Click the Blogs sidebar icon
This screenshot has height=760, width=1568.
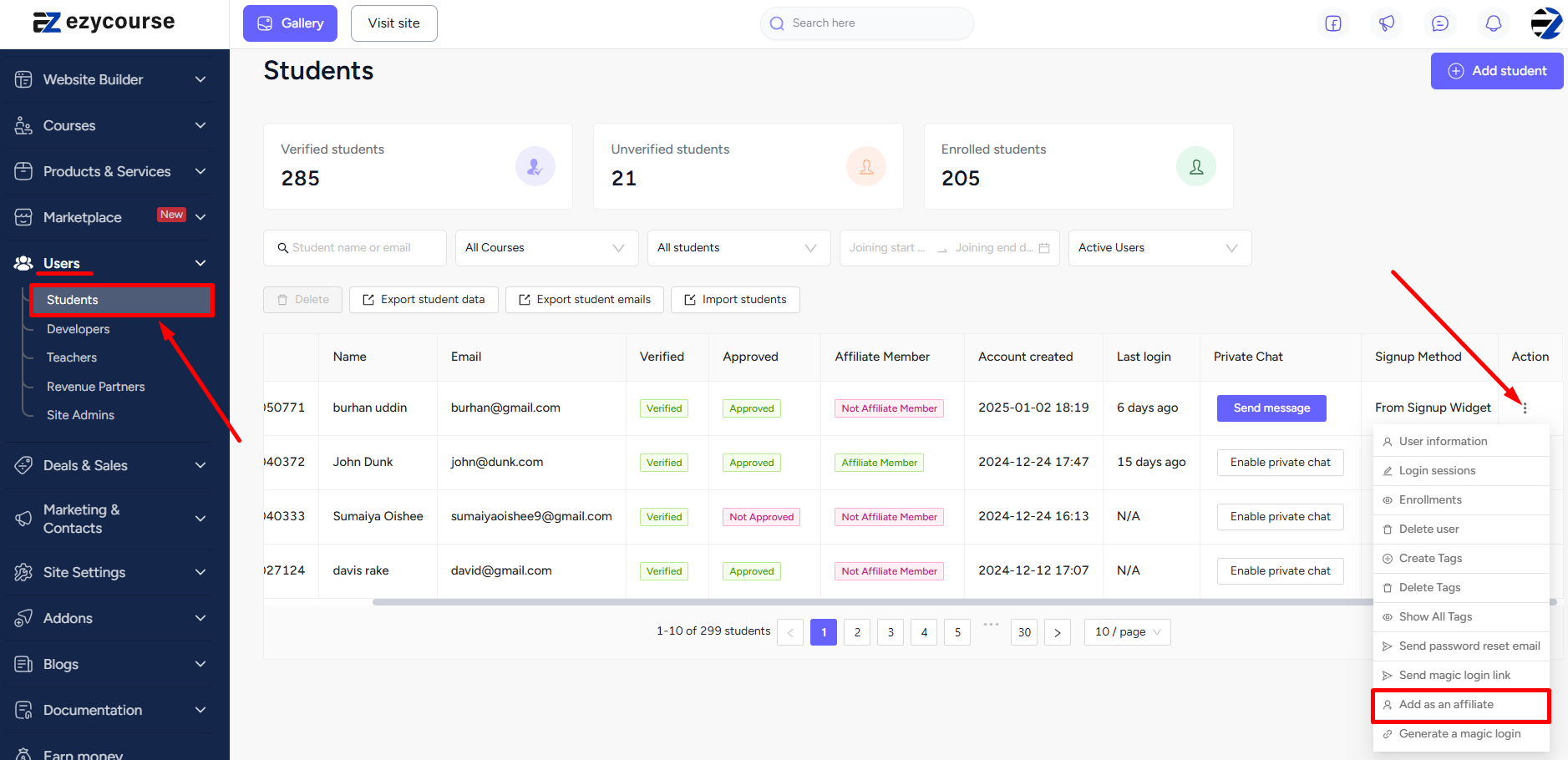click(x=23, y=664)
